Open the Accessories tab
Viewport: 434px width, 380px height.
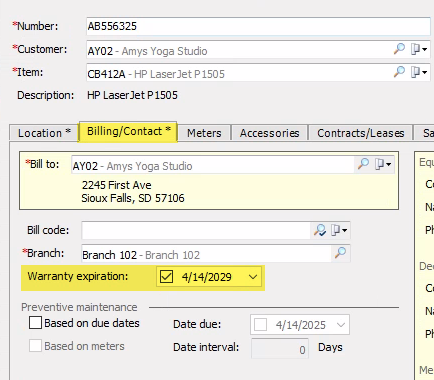tap(269, 133)
